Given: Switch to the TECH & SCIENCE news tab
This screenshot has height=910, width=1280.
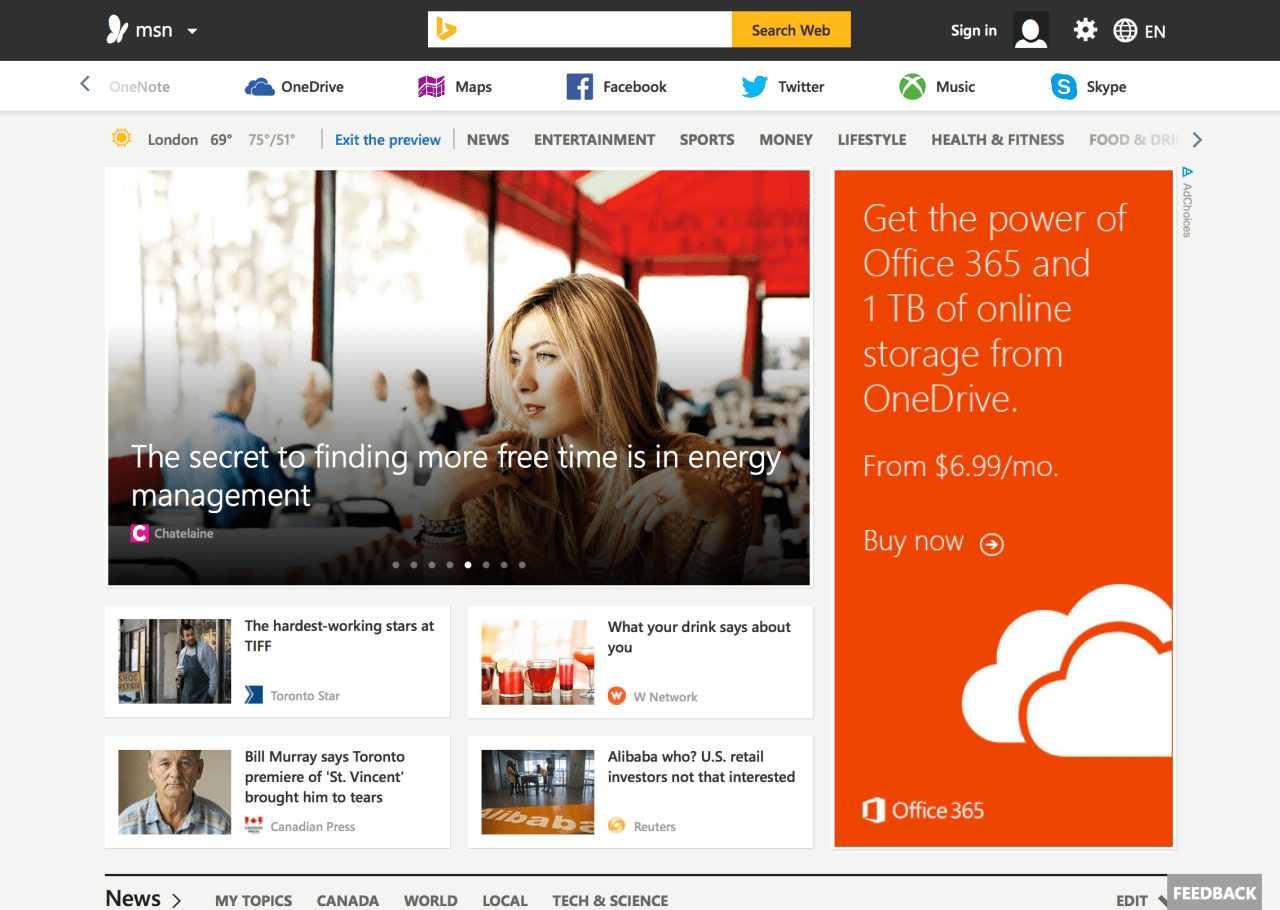Looking at the screenshot, I should (x=610, y=900).
